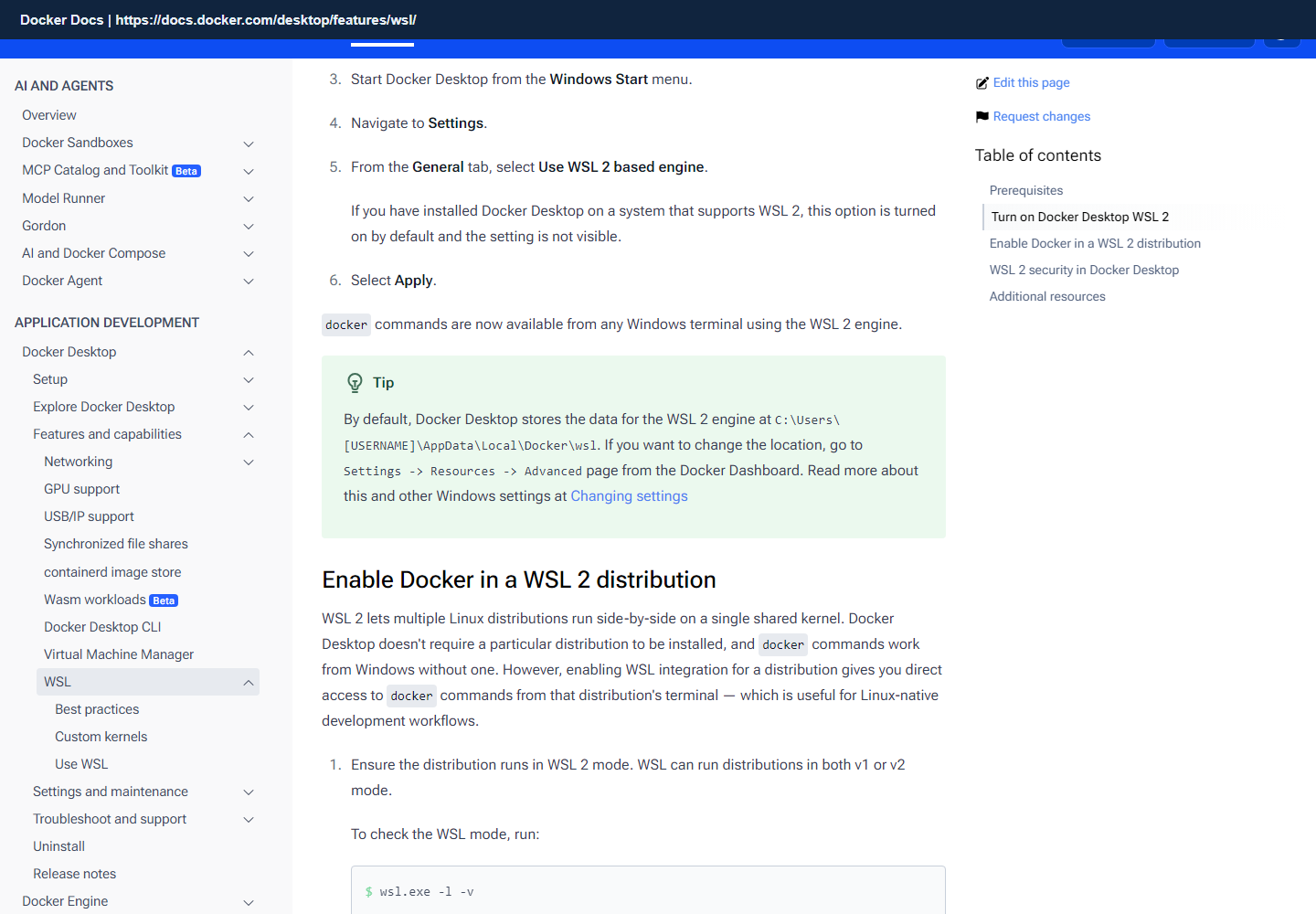Open Synchronized file shares page

click(x=116, y=544)
